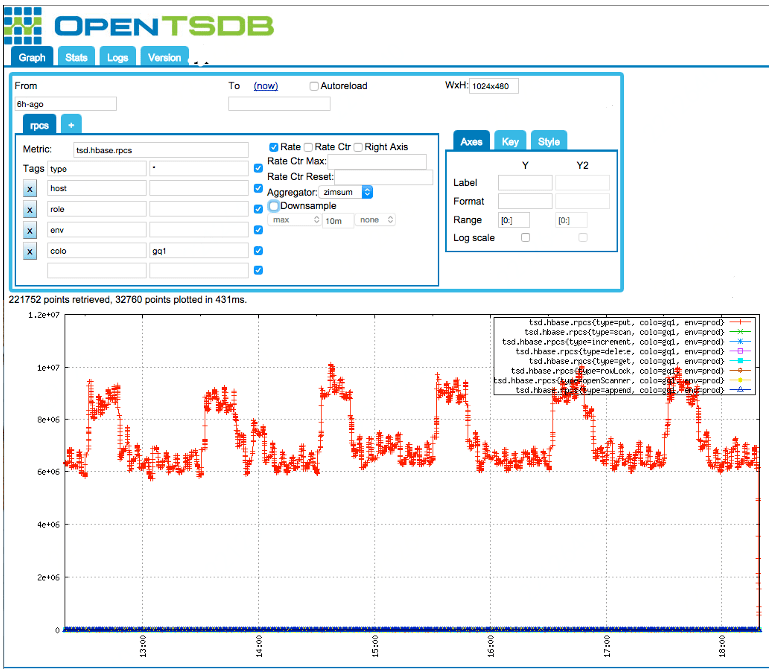Remove the host tag with x
This screenshot has height=669, width=781.
(x=30, y=188)
